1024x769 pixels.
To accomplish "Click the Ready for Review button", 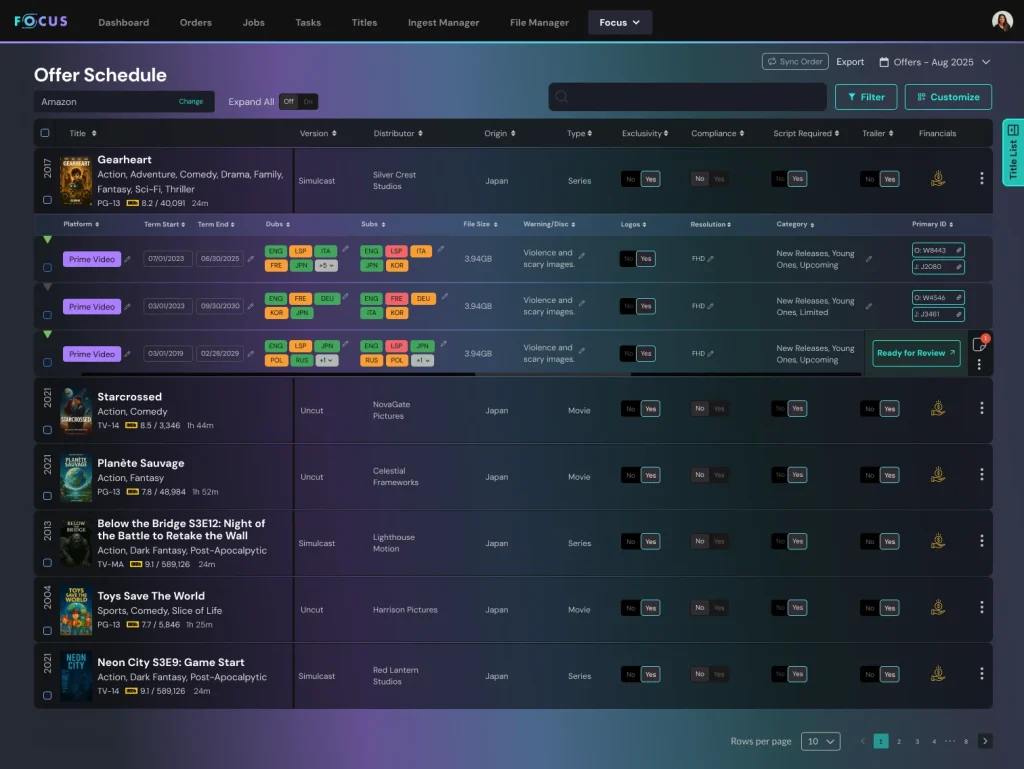I will coord(916,353).
